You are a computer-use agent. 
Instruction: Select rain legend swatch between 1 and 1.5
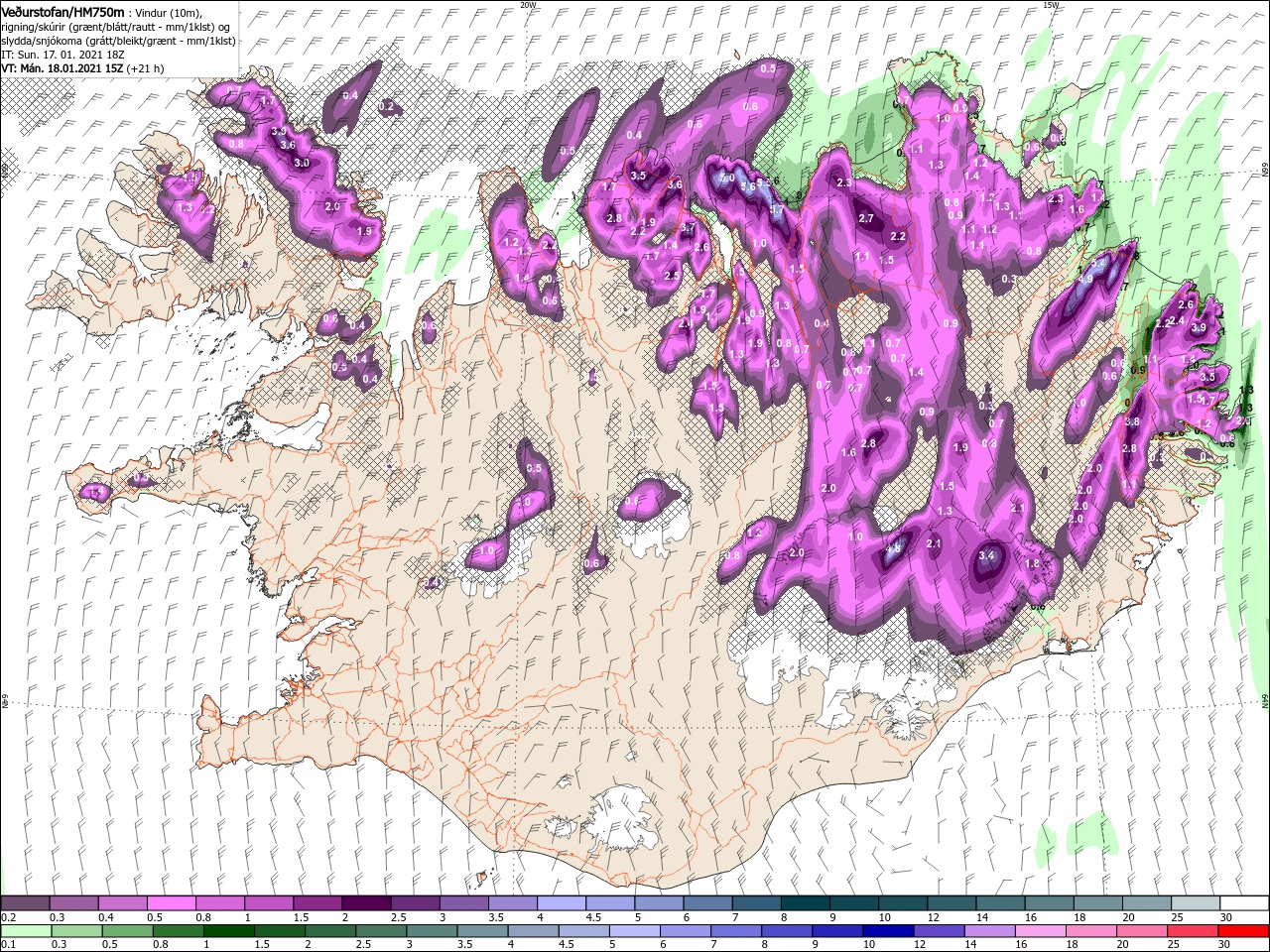pos(228,930)
